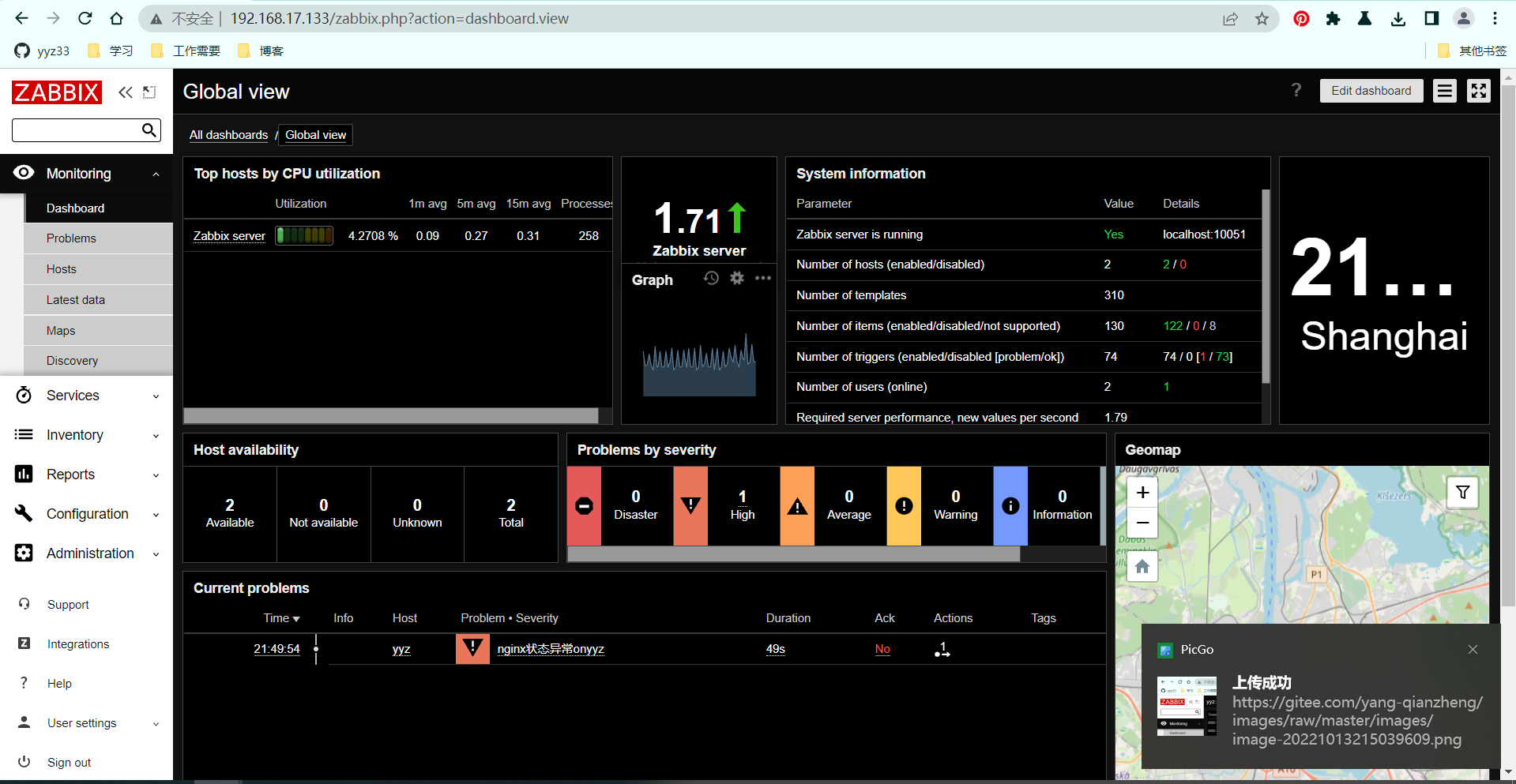Open the Support link
Screen dimensions: 1516x784
[x=68, y=605]
